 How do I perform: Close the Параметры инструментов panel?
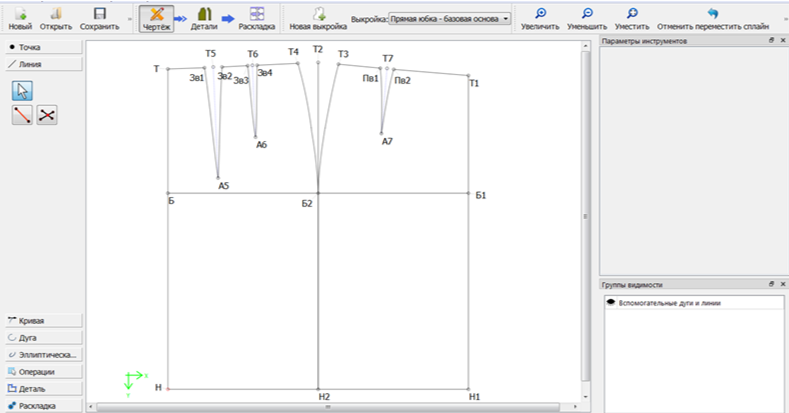coord(783,40)
